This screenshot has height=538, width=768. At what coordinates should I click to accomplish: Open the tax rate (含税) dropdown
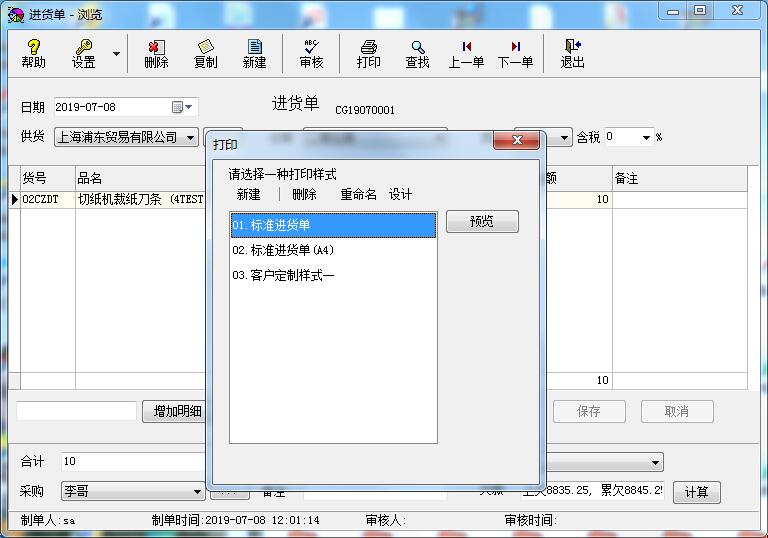pyautogui.click(x=646, y=137)
